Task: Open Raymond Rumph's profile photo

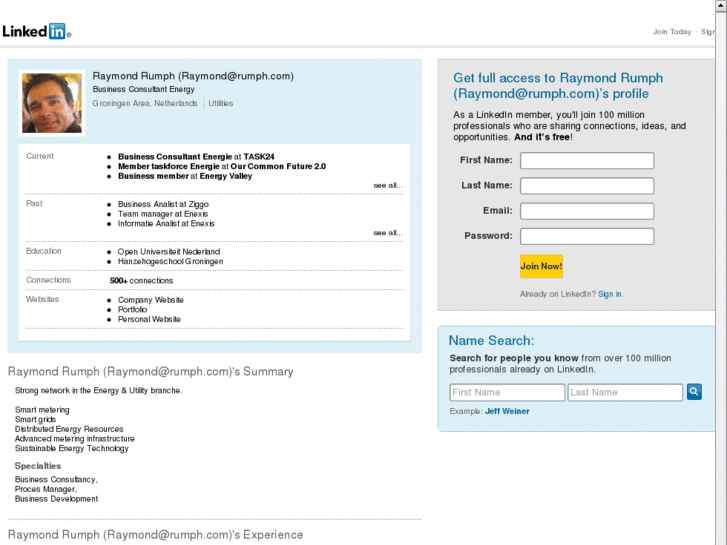Action: tap(52, 103)
